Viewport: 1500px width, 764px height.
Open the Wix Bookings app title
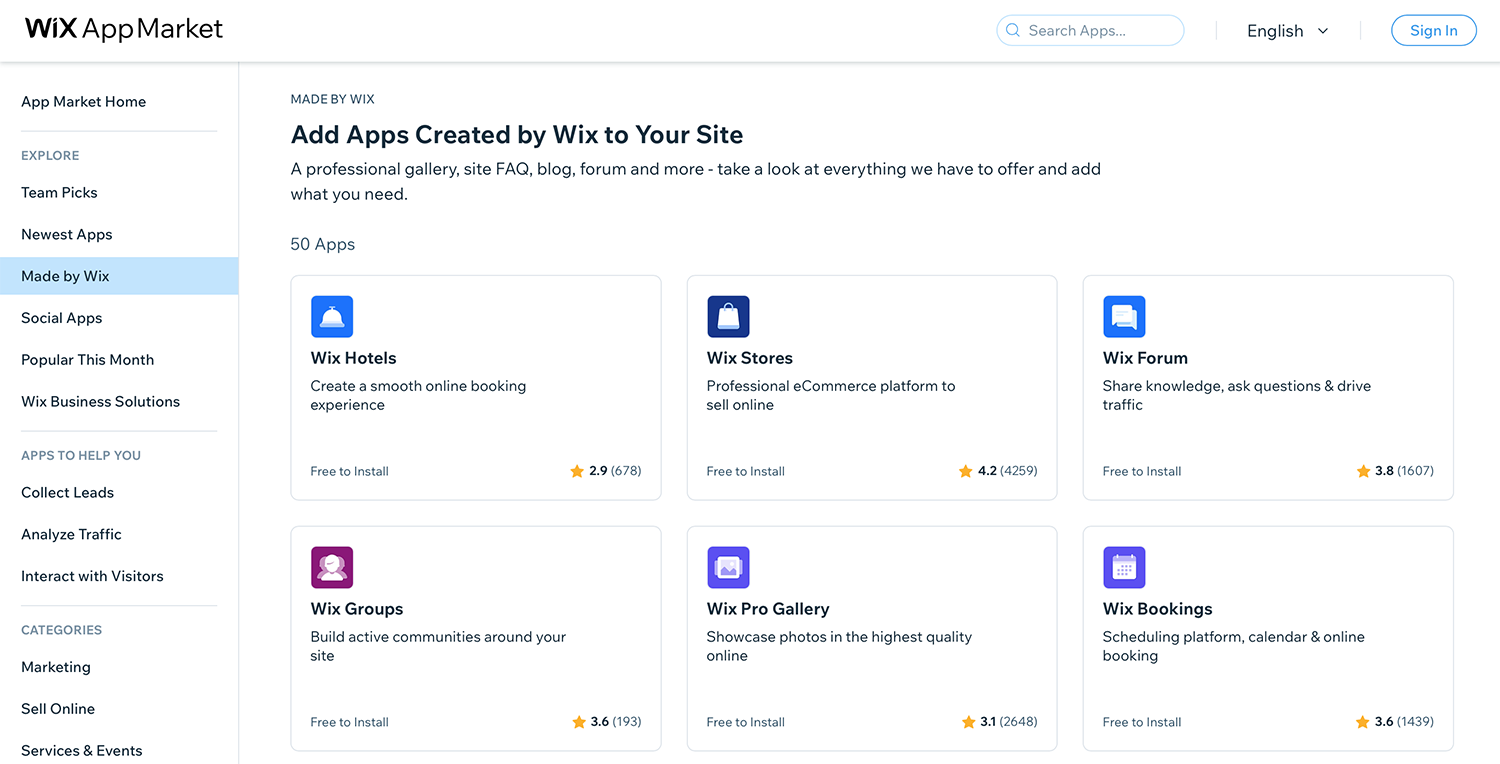[x=1158, y=609]
